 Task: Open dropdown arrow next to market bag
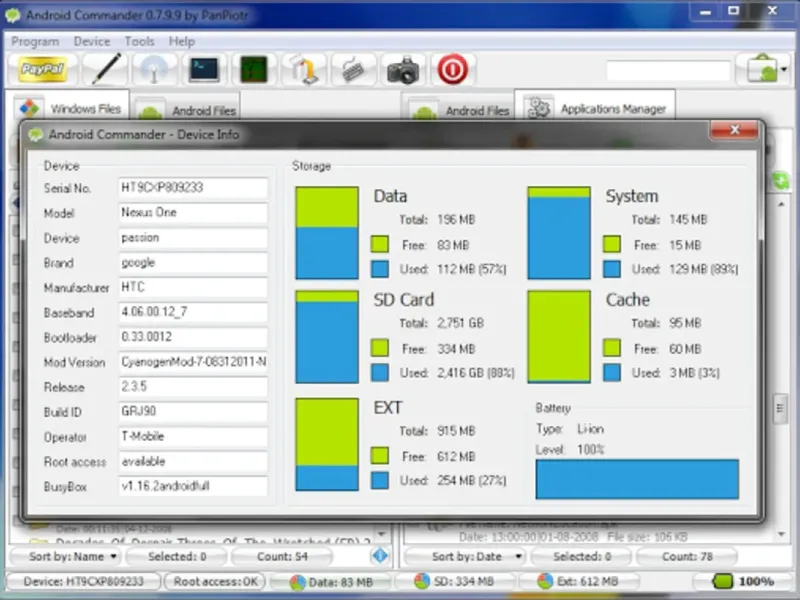[x=784, y=69]
